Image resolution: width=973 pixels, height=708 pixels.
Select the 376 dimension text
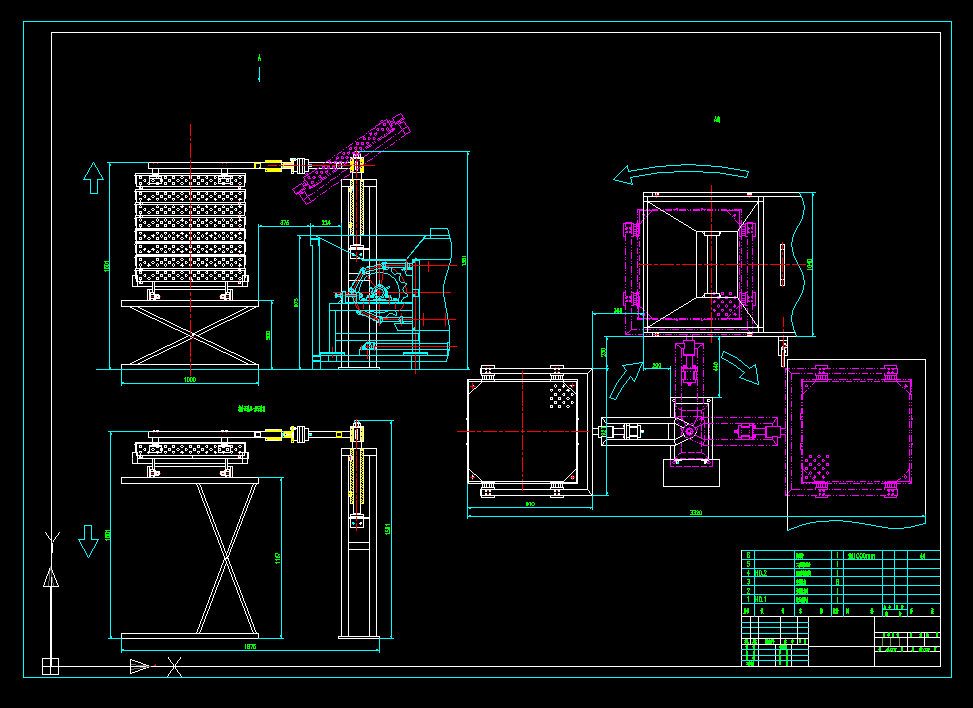coord(284,222)
